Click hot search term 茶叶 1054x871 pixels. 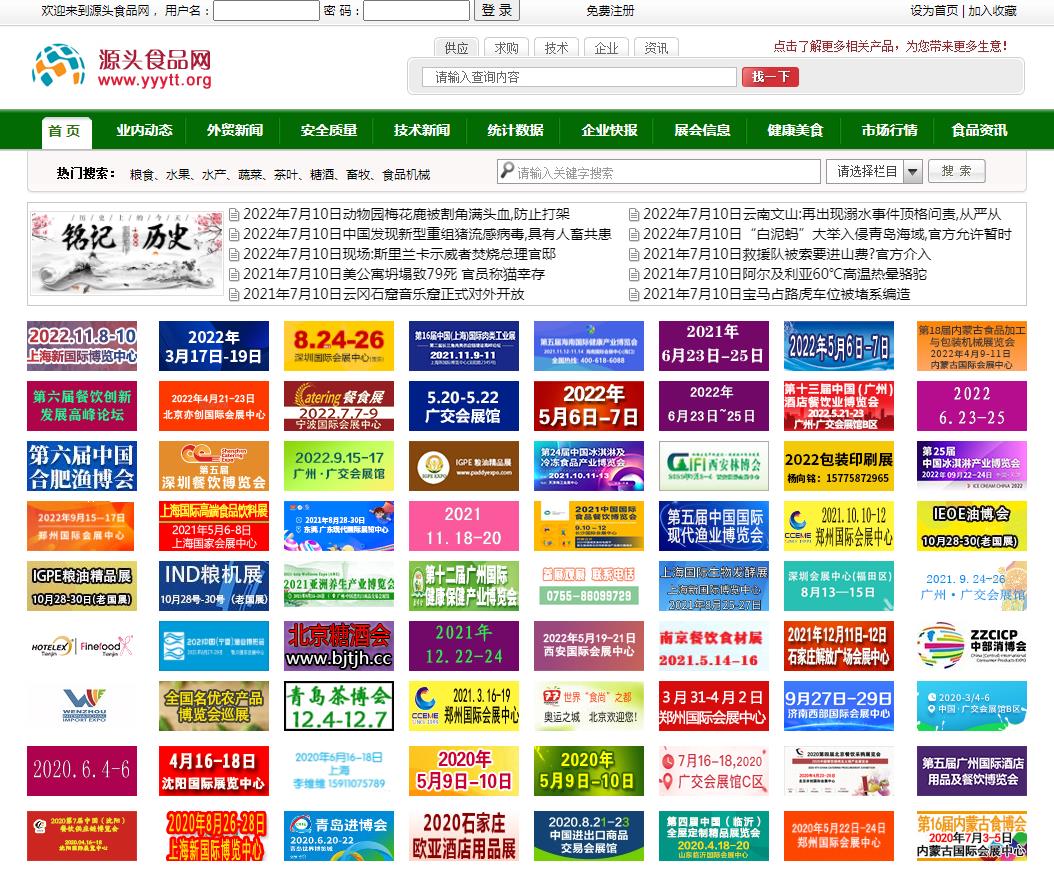coord(286,175)
